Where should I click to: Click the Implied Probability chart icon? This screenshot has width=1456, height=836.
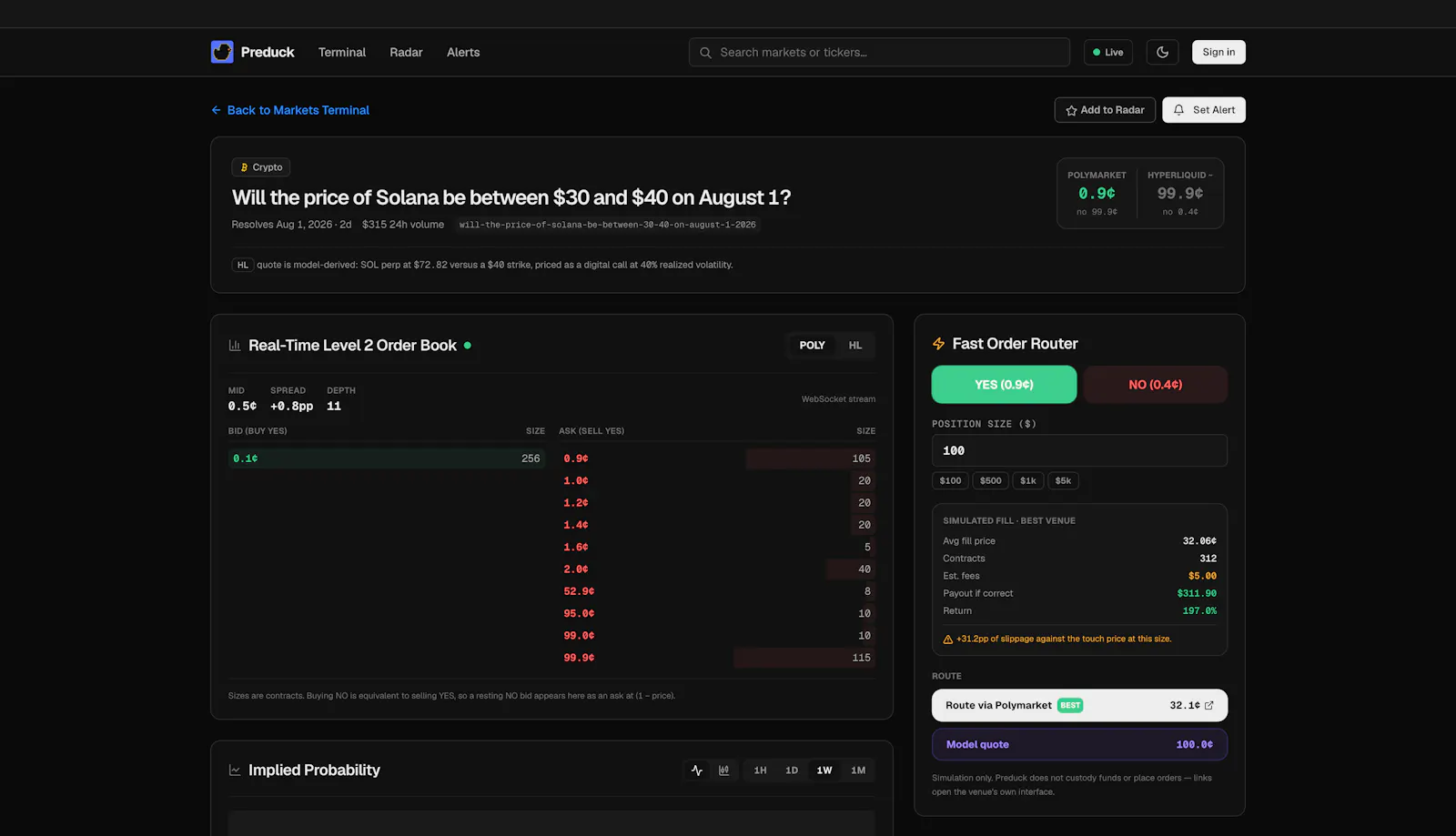(235, 771)
